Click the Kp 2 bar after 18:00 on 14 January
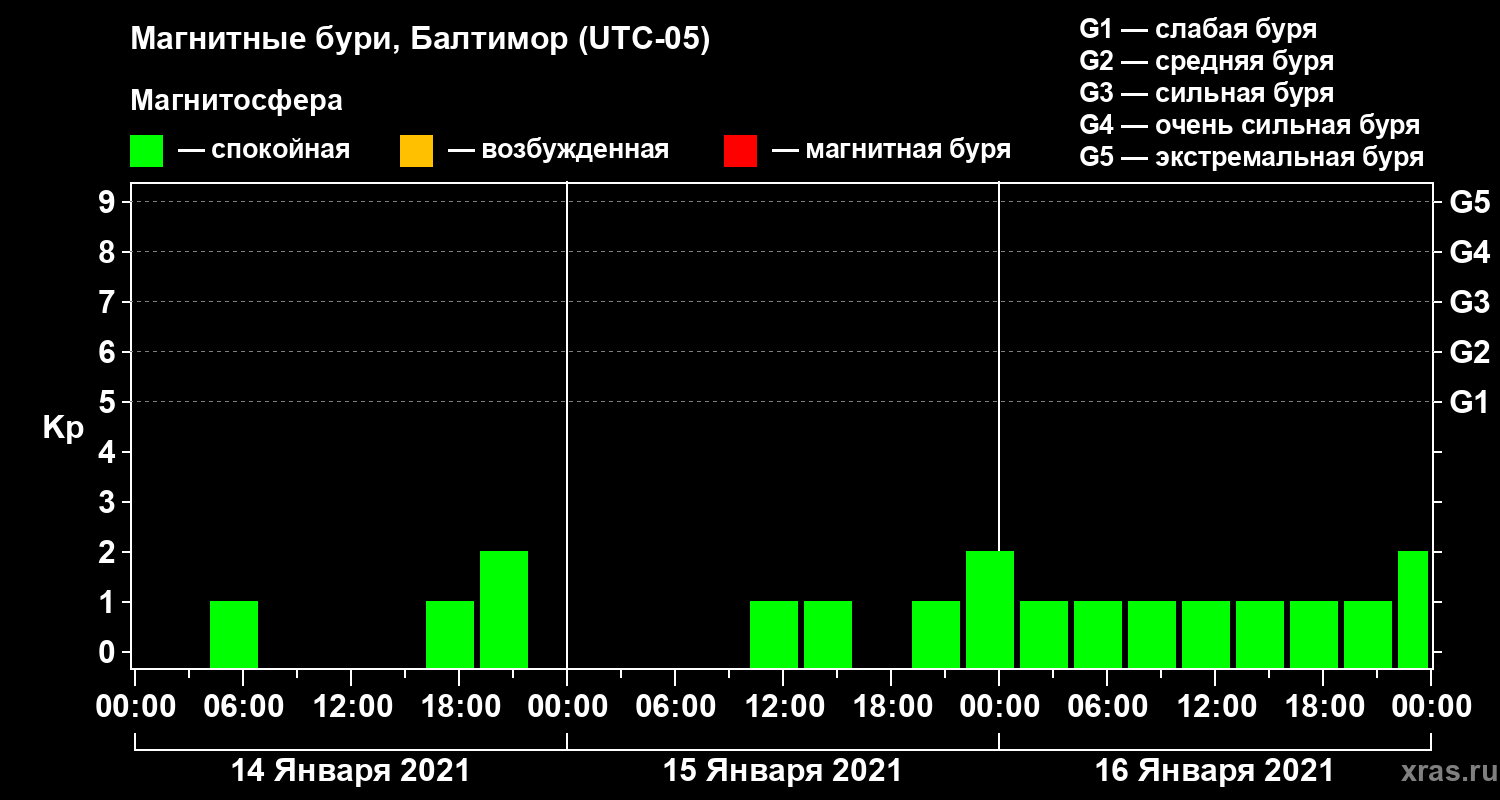The image size is (1500, 800). click(504, 609)
